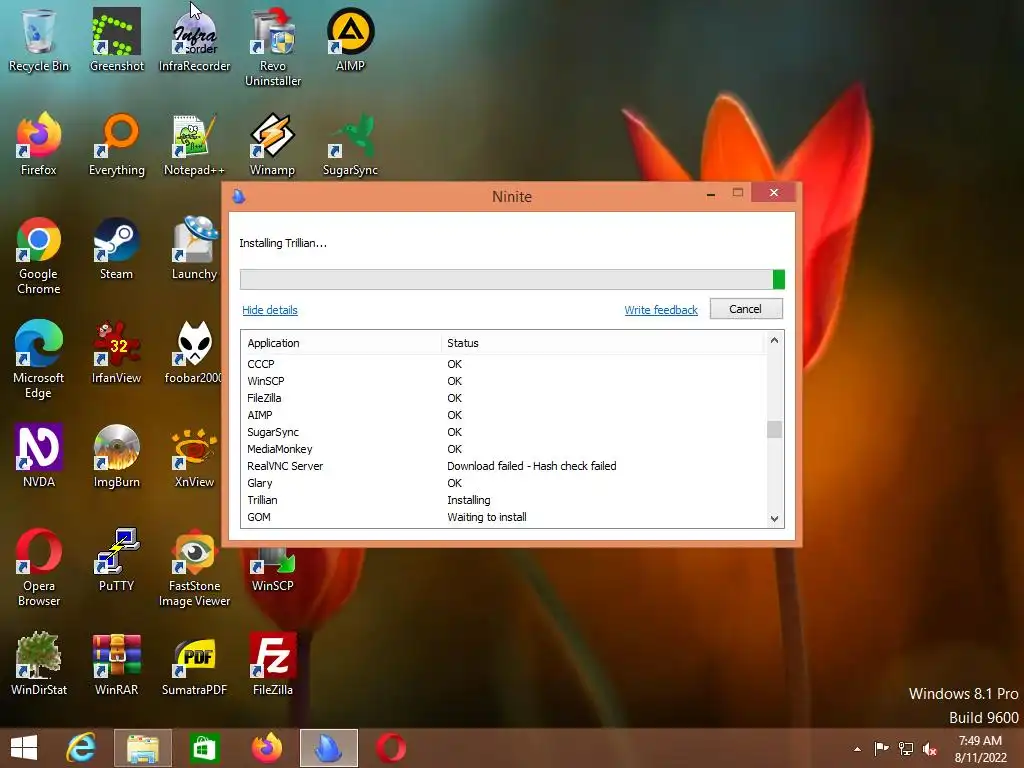
Task: Select the Revo Uninstaller shortcut
Action: coord(273,47)
